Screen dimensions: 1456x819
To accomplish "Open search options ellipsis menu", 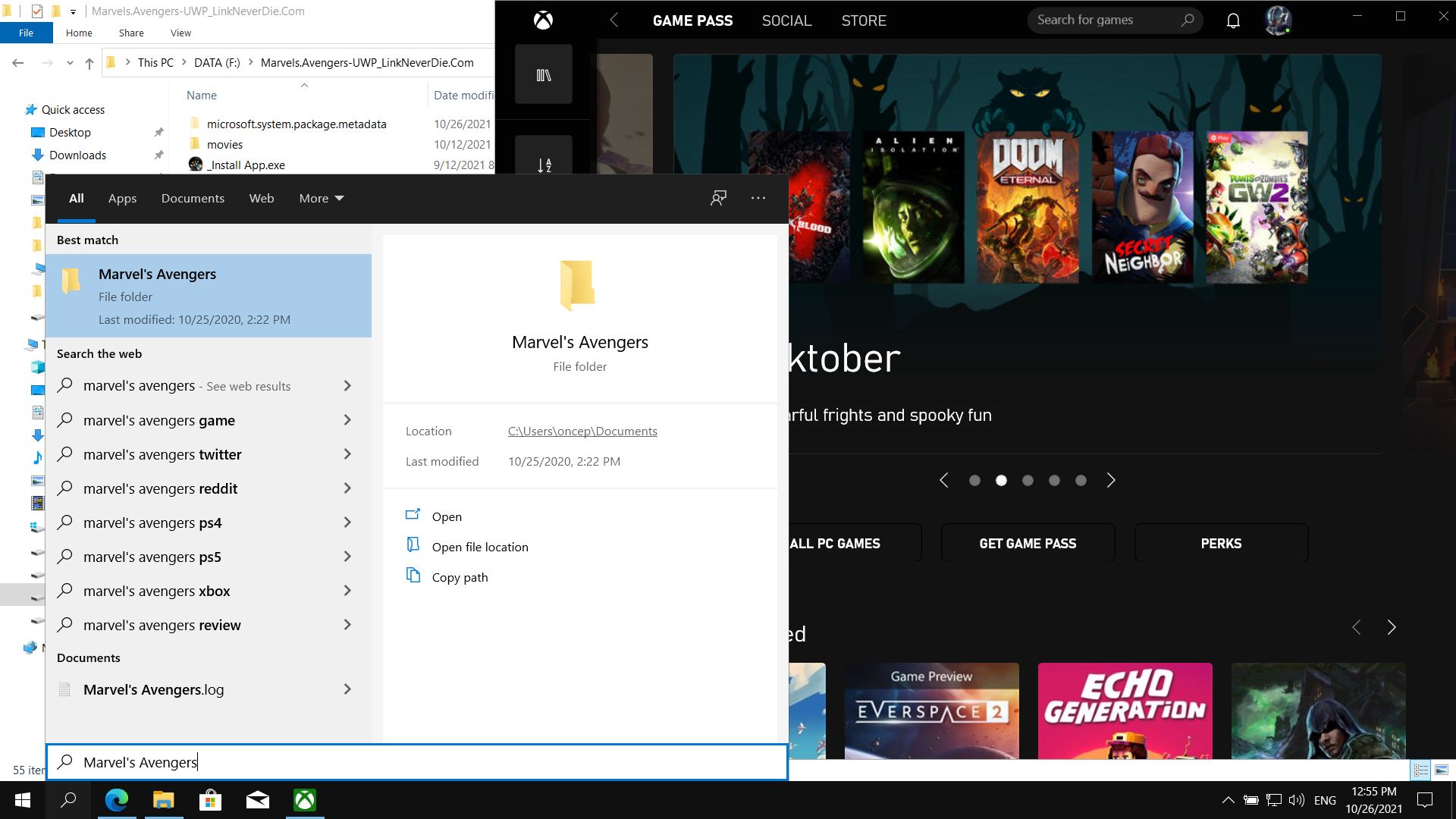I will pos(758,198).
